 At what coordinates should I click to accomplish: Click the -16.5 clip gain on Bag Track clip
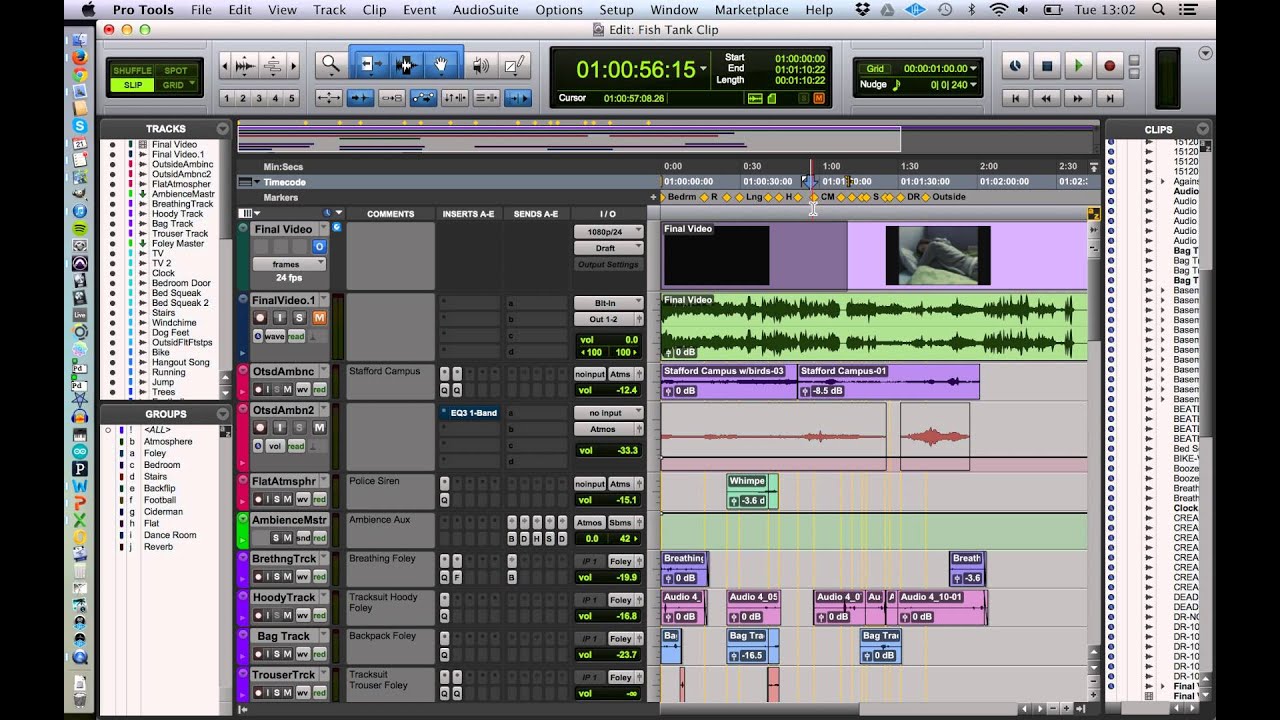pos(750,656)
